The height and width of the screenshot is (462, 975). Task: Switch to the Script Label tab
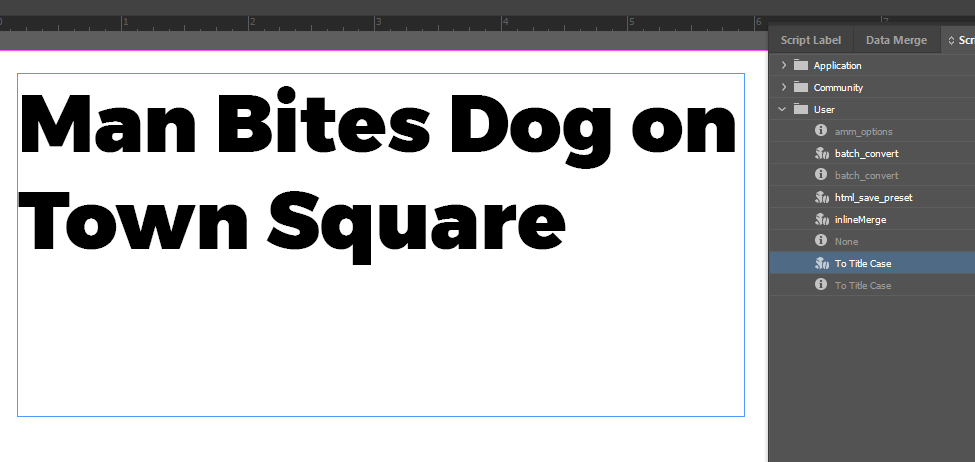pyautogui.click(x=811, y=41)
